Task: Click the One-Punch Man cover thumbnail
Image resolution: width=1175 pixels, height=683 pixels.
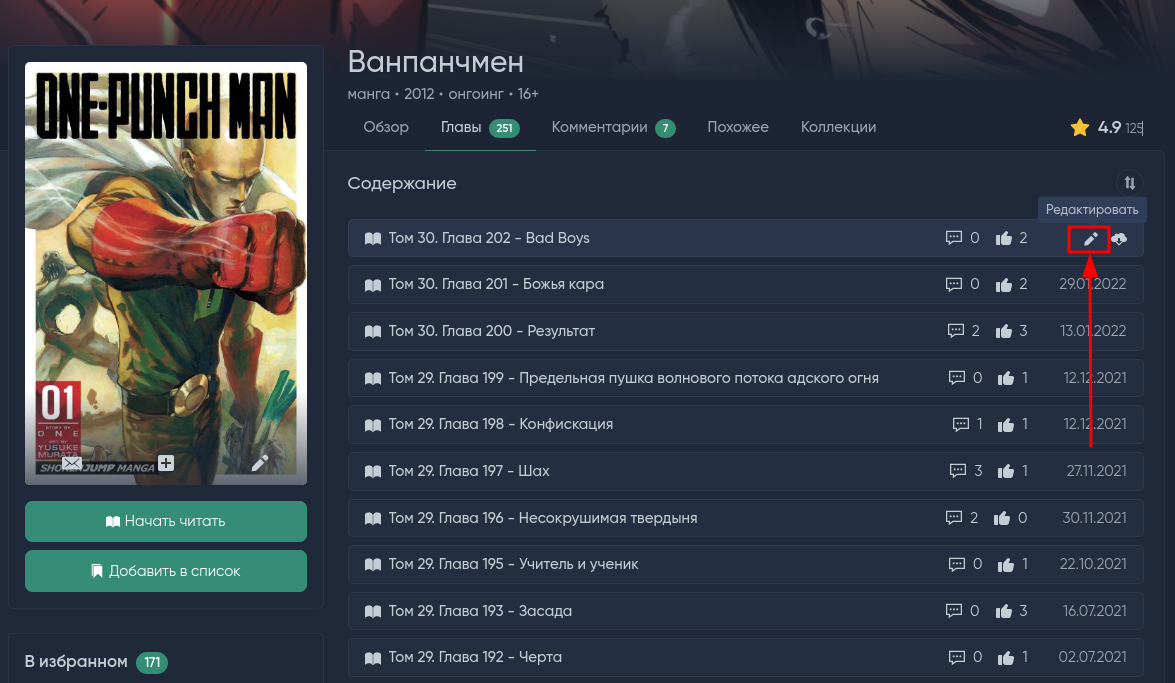Action: (x=166, y=274)
